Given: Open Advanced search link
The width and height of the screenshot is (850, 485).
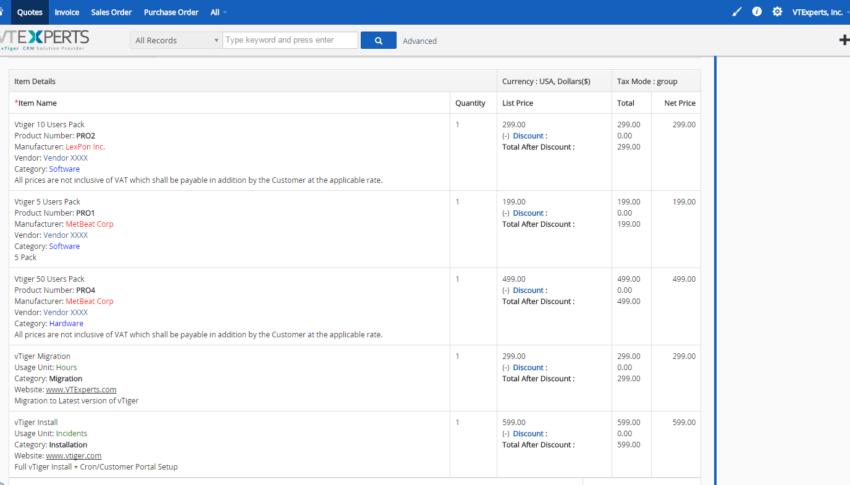Looking at the screenshot, I should (x=420, y=41).
